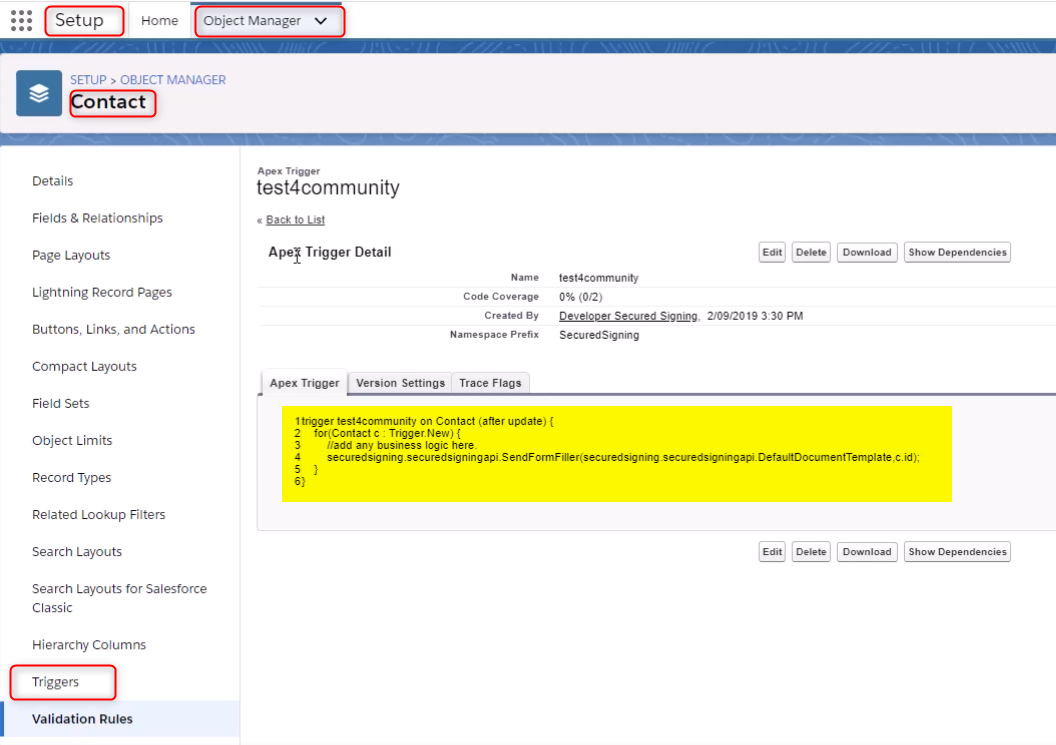Click the Name value test4community

pyautogui.click(x=599, y=278)
